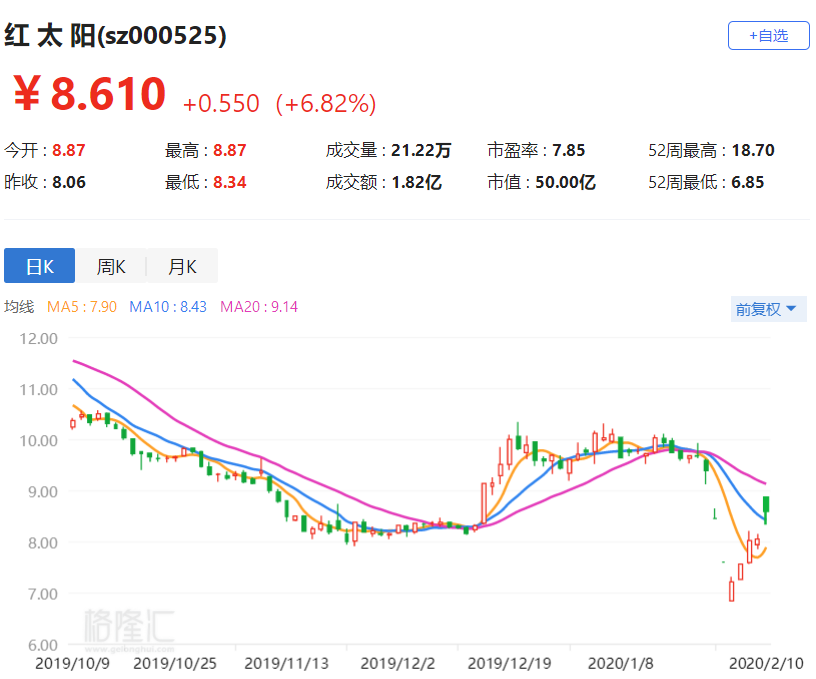
Task: Click the 市盈率 P/E value 7.85
Action: pyautogui.click(x=568, y=150)
